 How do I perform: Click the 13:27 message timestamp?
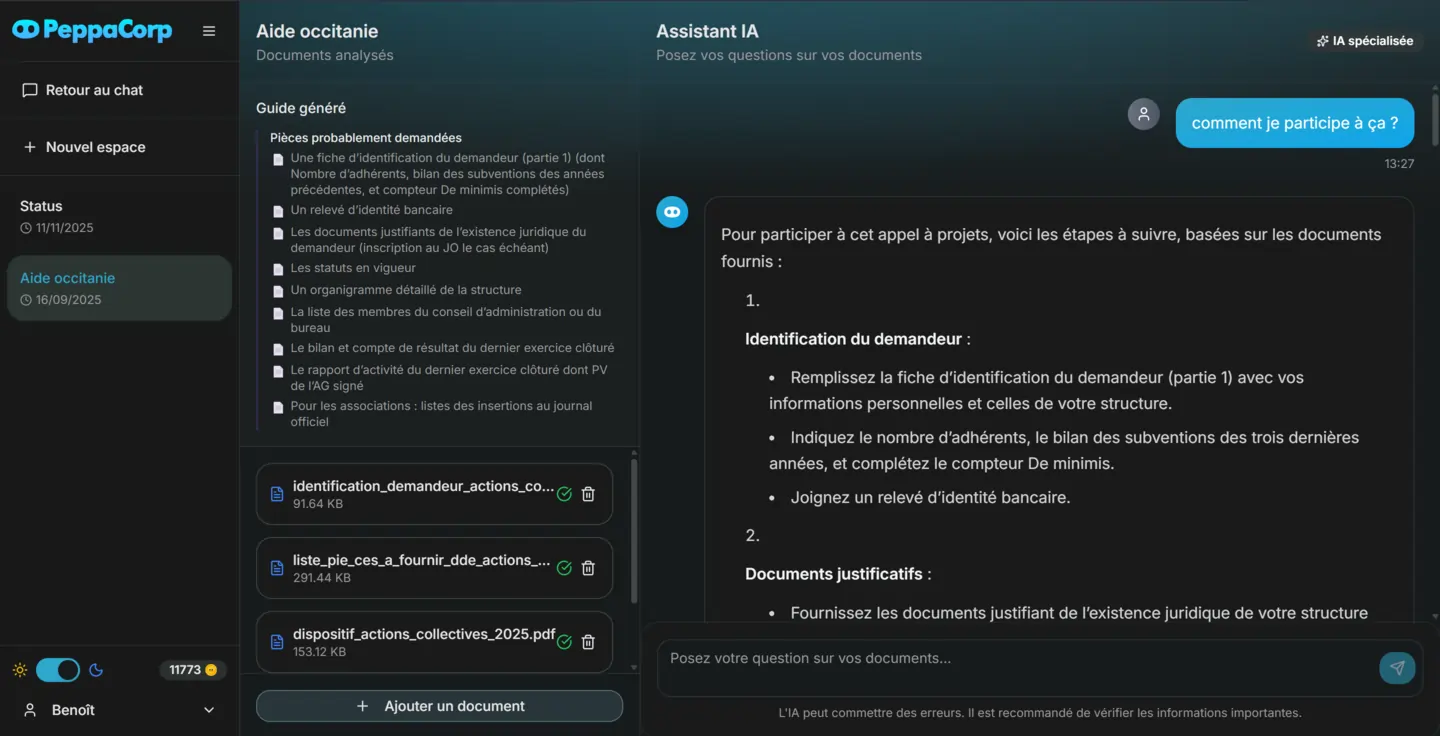point(1400,164)
